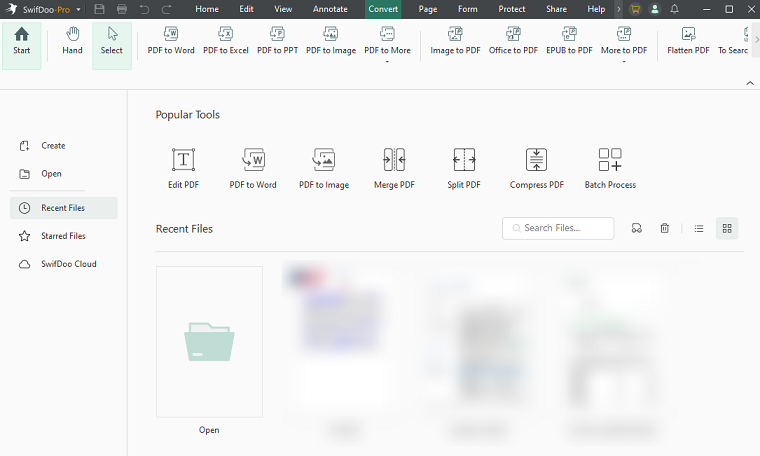Launch Batch Process tool
760x456 pixels.
(610, 168)
